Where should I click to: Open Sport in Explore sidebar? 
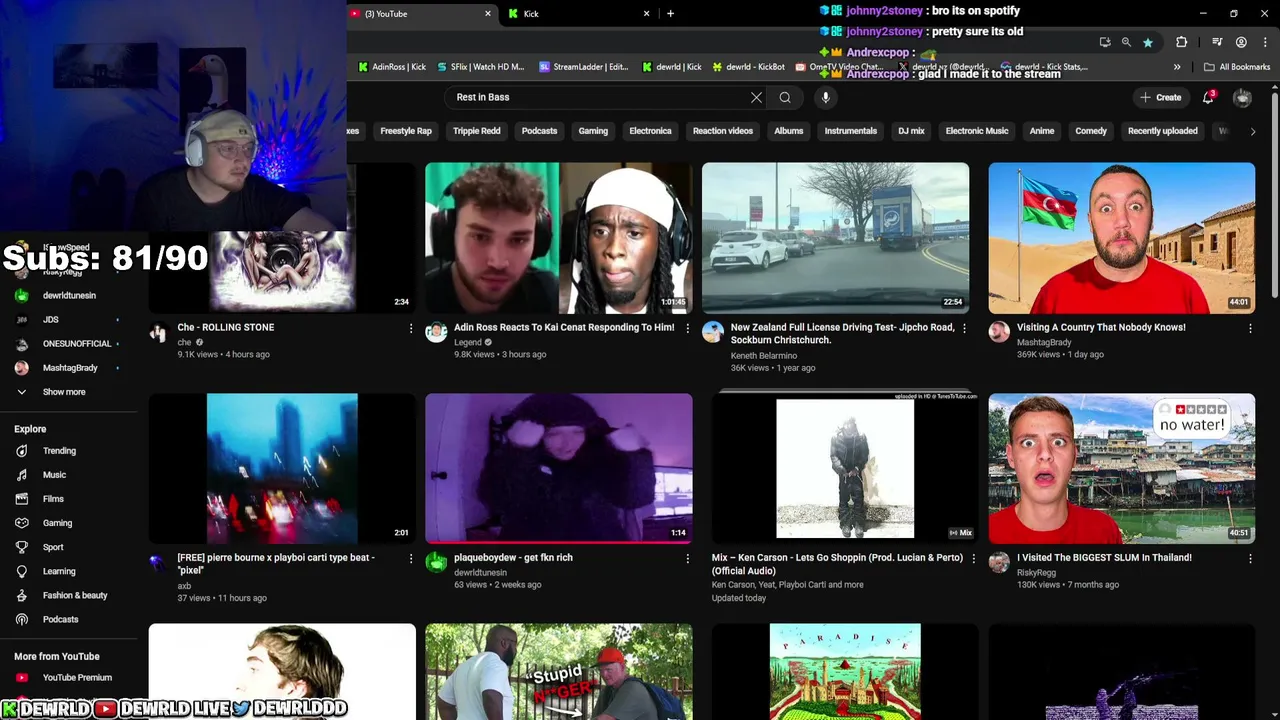(53, 547)
